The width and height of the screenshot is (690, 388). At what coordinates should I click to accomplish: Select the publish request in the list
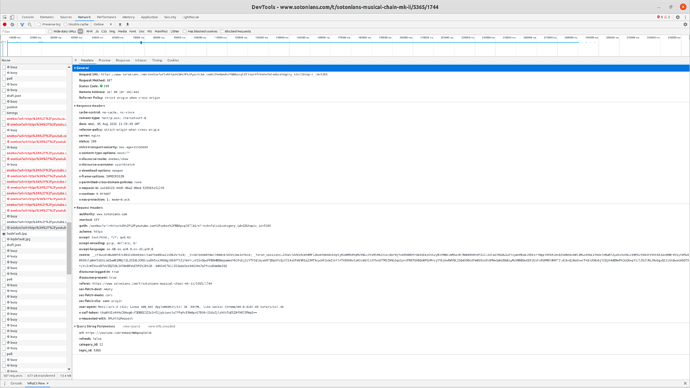[12, 107]
